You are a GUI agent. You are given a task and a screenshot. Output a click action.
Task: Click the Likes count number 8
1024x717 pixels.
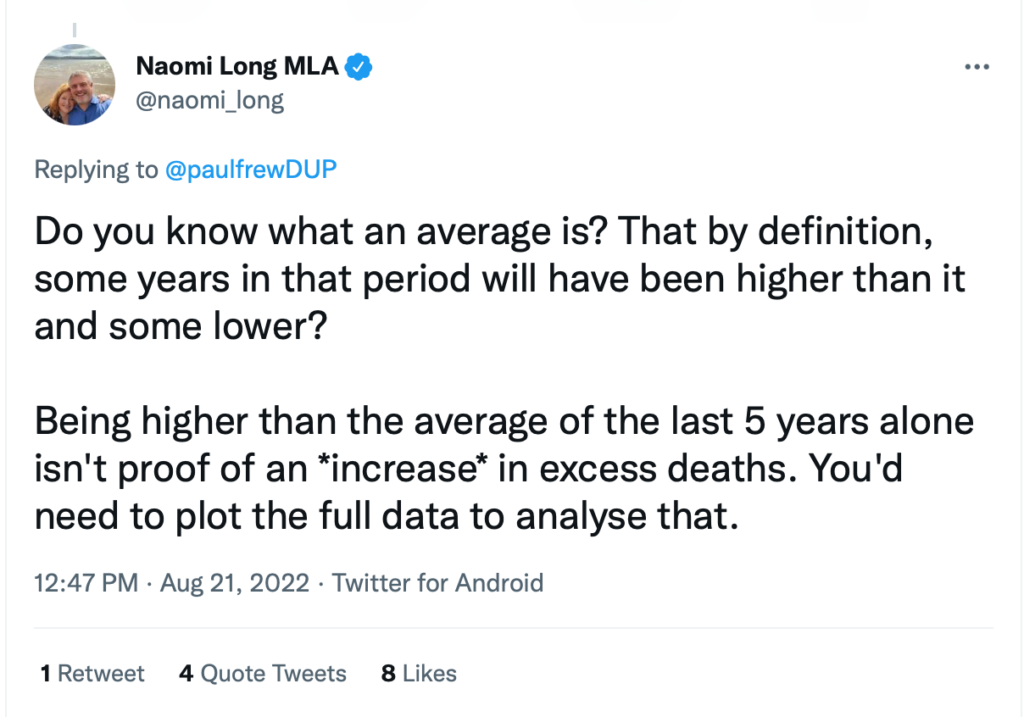[x=388, y=673]
